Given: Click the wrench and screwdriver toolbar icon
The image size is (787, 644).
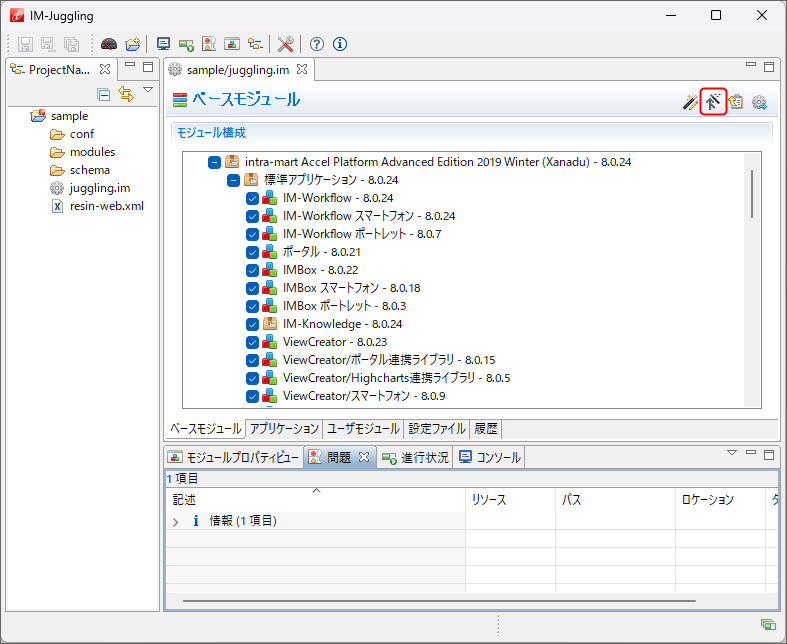Looking at the screenshot, I should pyautogui.click(x=285, y=44).
